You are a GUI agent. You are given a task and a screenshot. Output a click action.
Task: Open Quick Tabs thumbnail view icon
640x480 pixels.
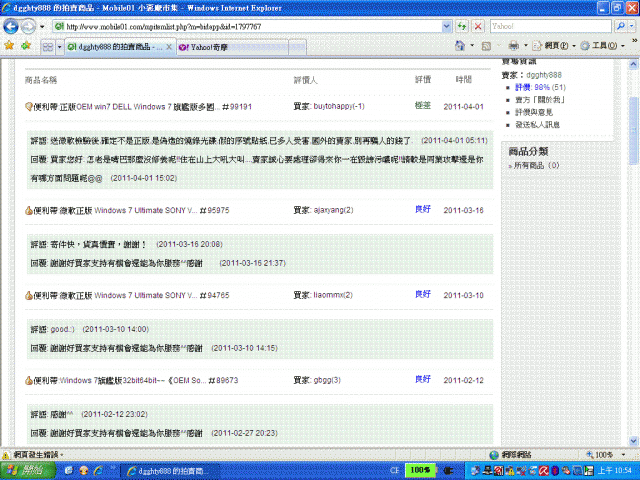48,47
